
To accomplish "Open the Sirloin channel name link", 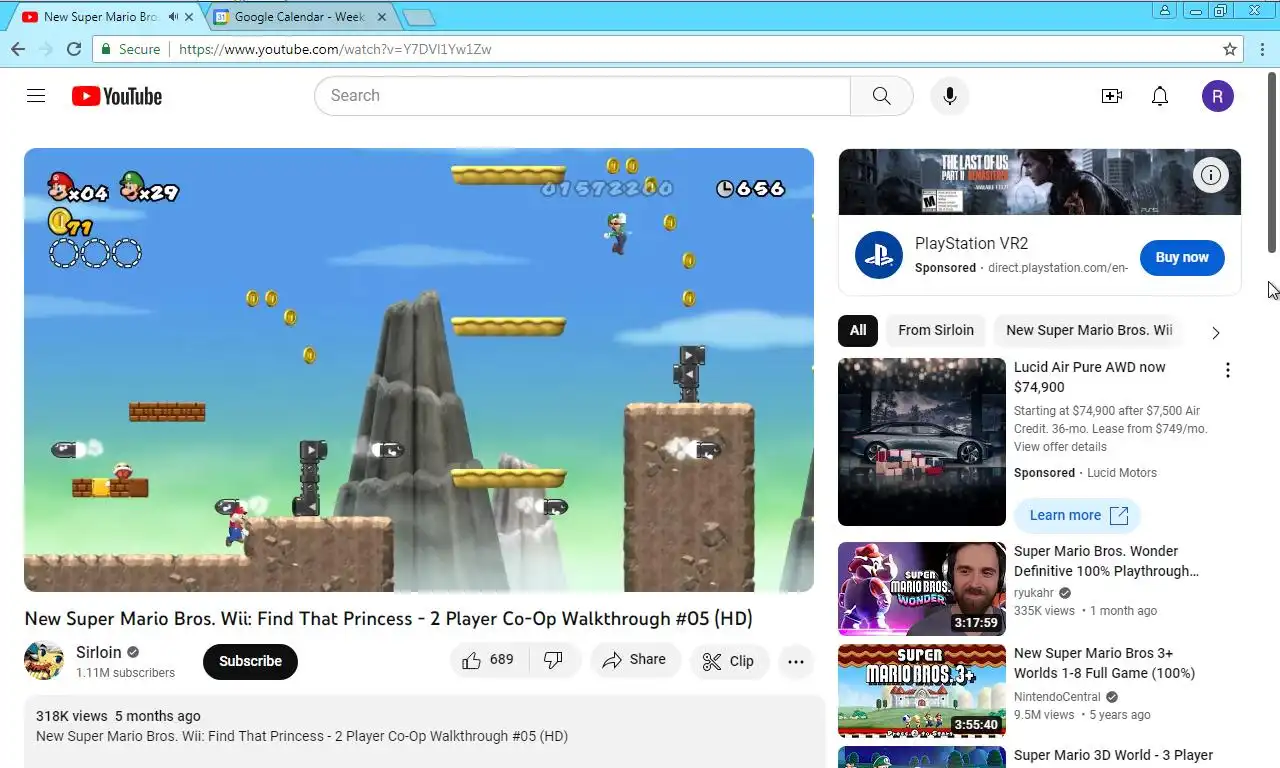I will (x=99, y=652).
